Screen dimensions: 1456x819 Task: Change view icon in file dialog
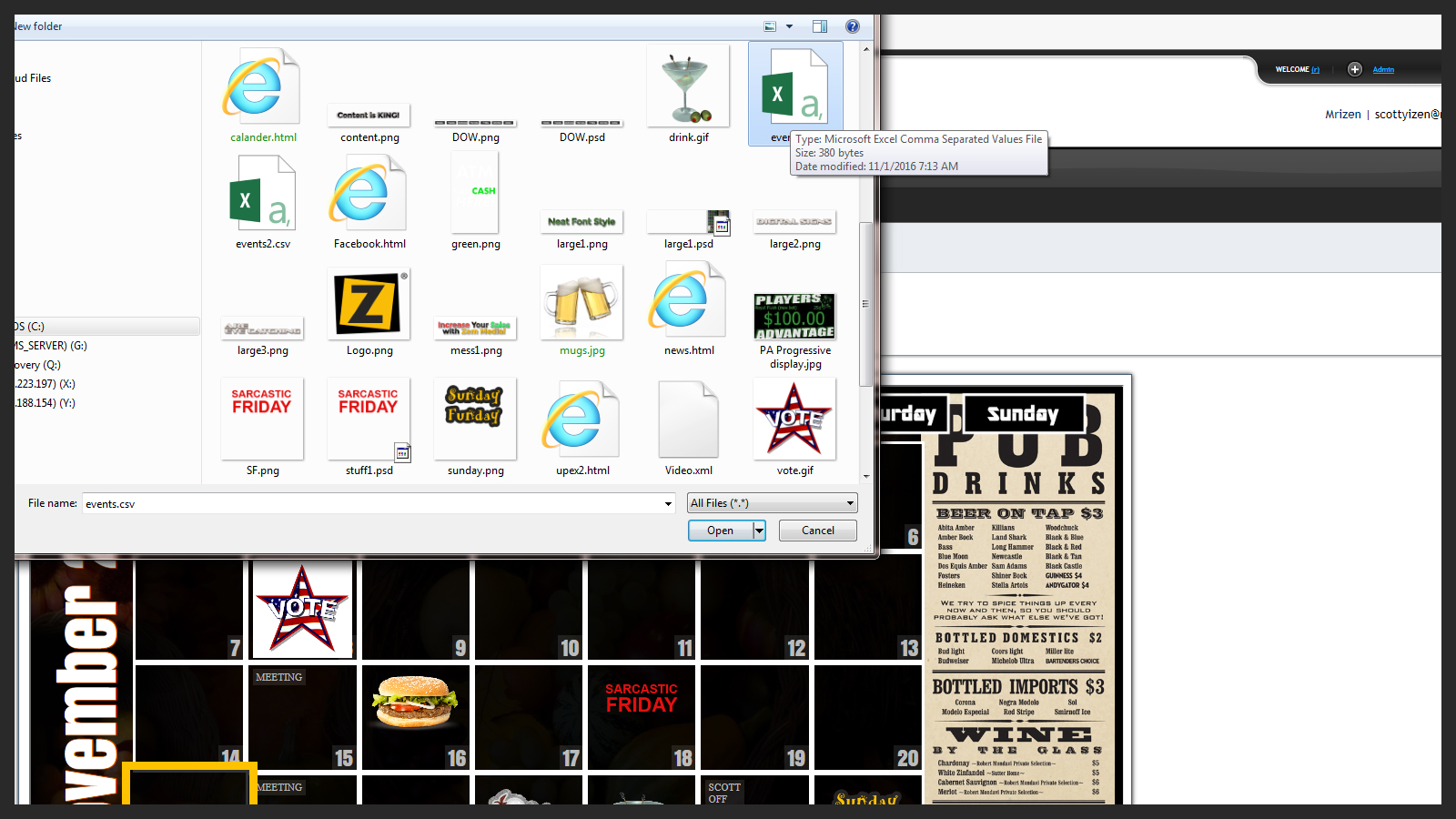(x=770, y=26)
